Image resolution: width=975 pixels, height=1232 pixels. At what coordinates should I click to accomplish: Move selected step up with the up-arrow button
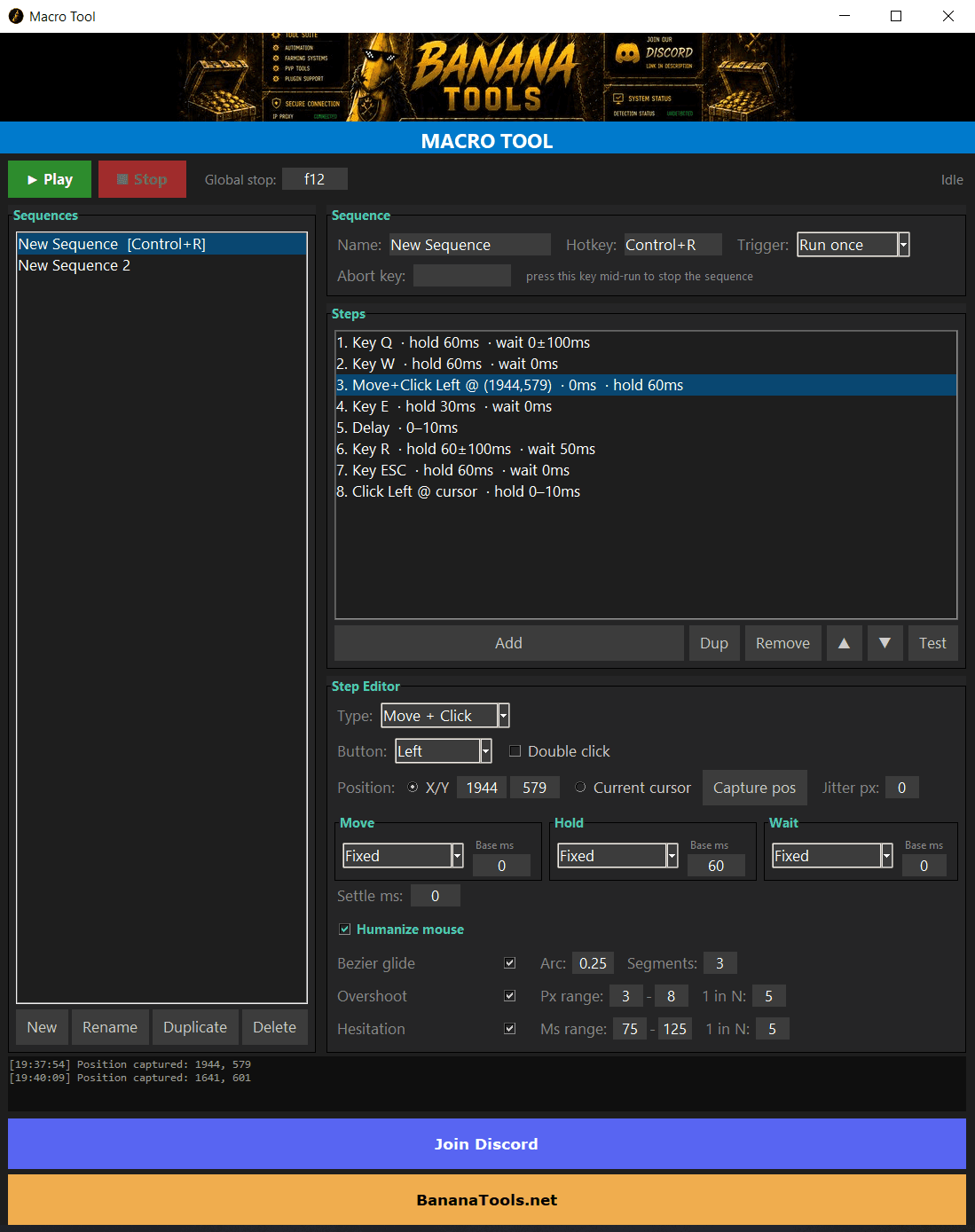point(844,643)
